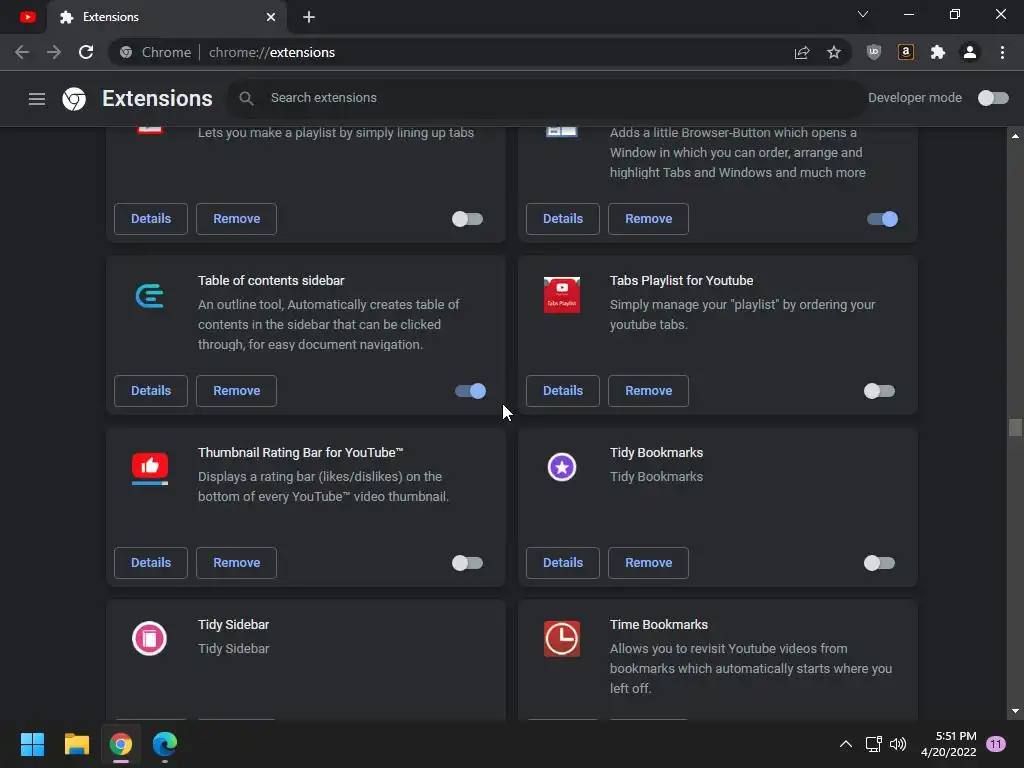
Task: Open the Extensions main menu hamburger icon
Action: coord(37,99)
